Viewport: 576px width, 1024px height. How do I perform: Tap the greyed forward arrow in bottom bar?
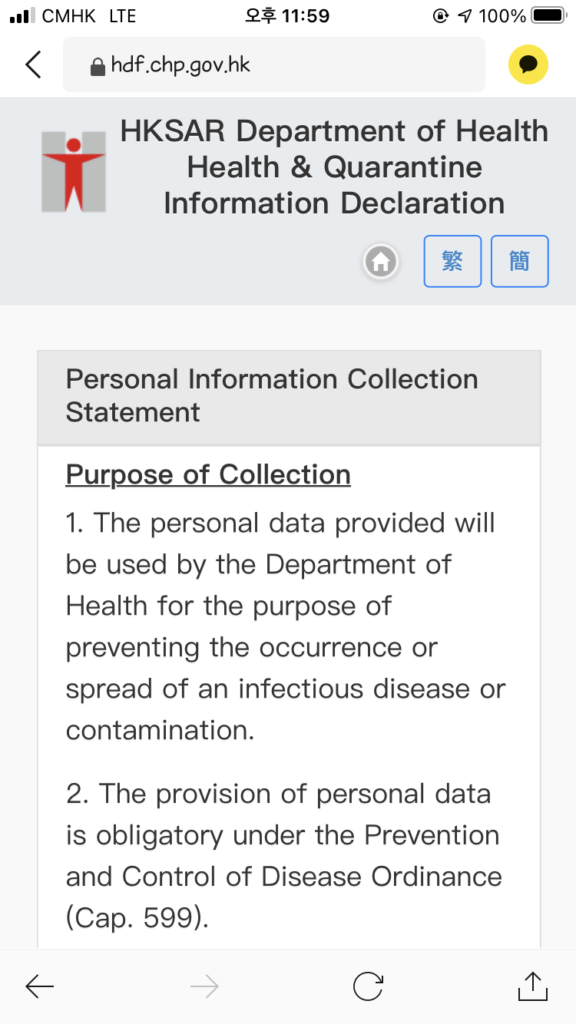[x=204, y=986]
